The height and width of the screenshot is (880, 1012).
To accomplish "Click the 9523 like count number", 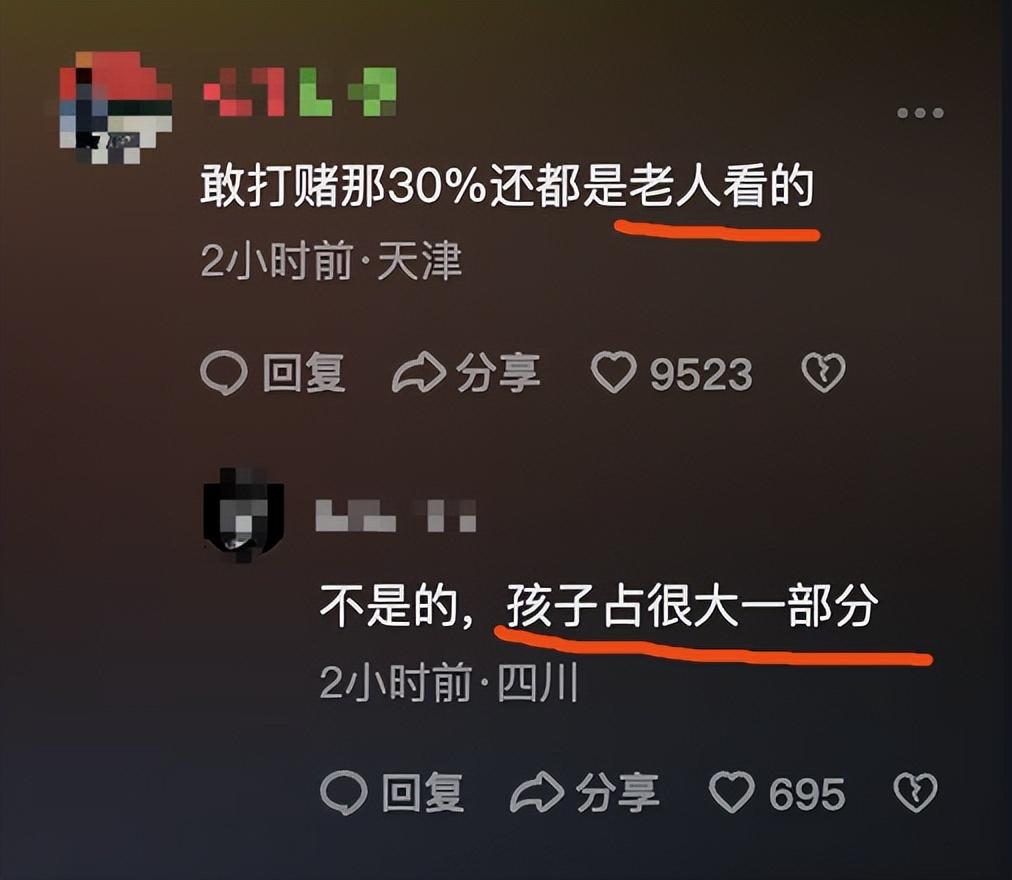I will tap(701, 374).
